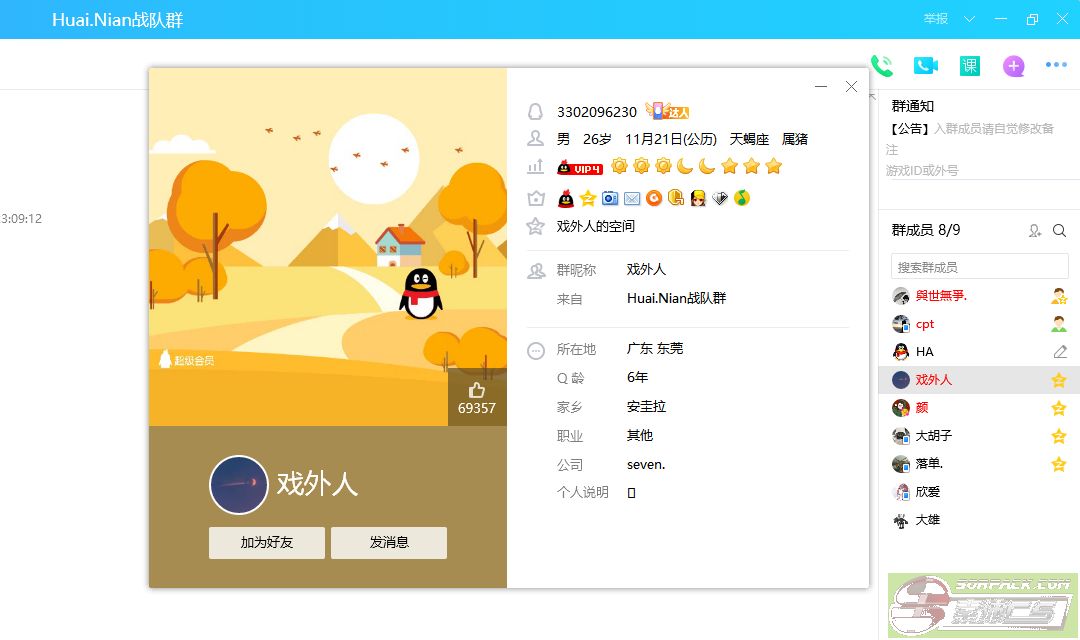Select member 大胡子 in the list

(x=979, y=436)
